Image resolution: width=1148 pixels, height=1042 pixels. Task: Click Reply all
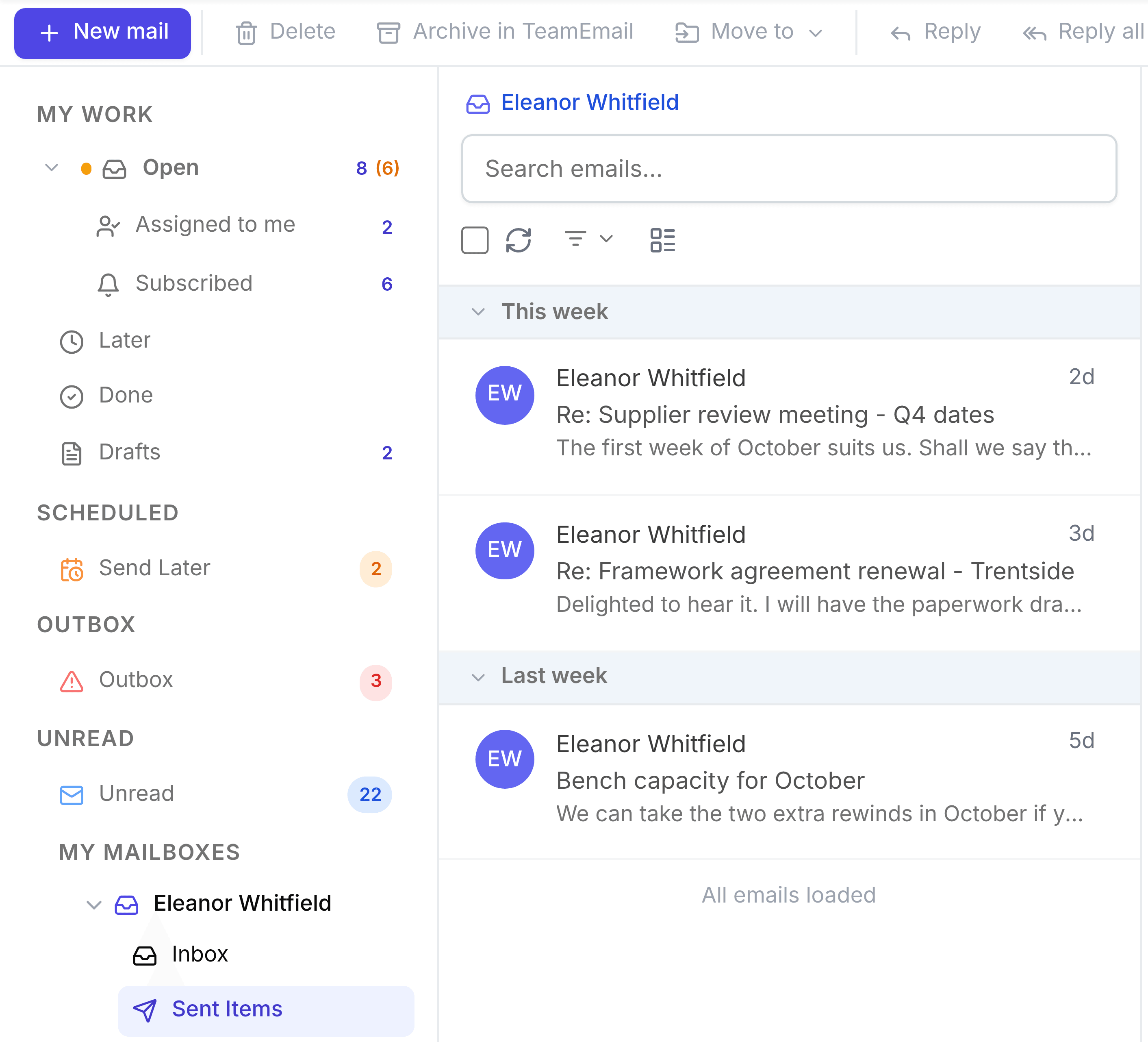1084,32
